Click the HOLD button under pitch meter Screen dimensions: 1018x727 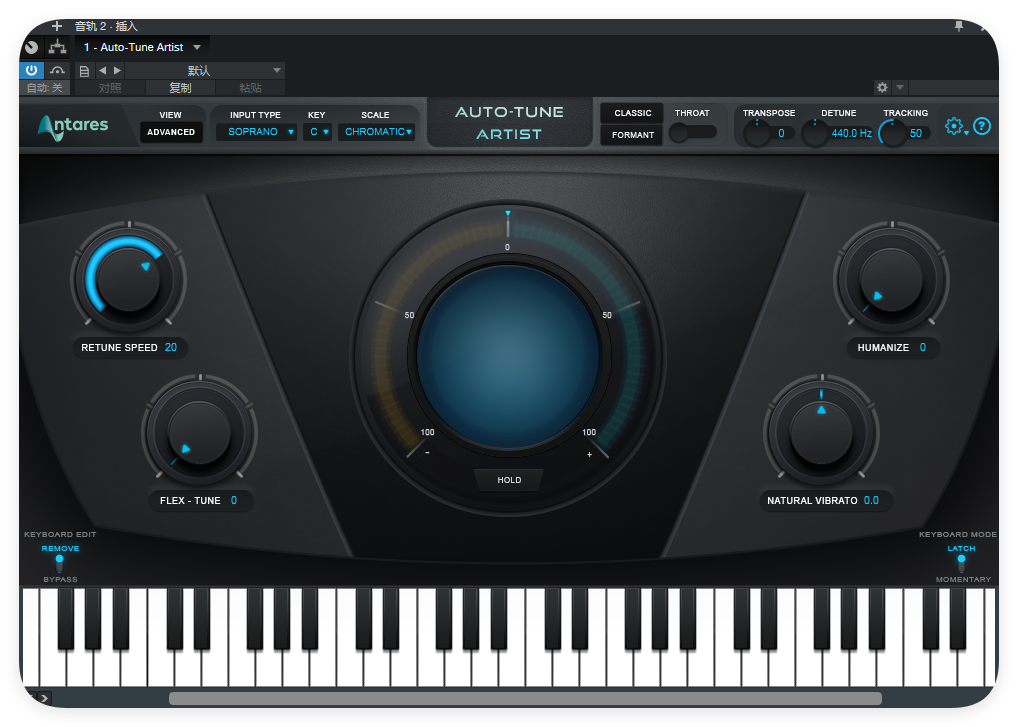(x=509, y=480)
